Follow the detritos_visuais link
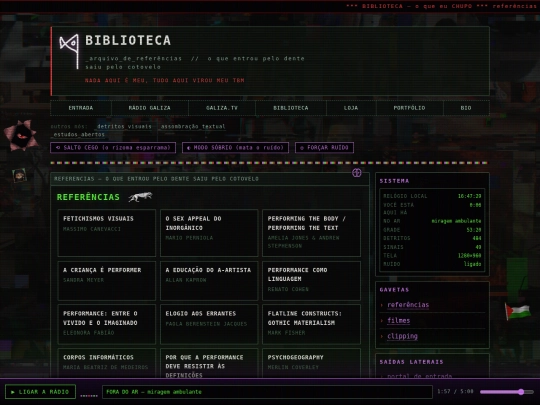Image resolution: width=540 pixels, height=405 pixels. [124, 126]
